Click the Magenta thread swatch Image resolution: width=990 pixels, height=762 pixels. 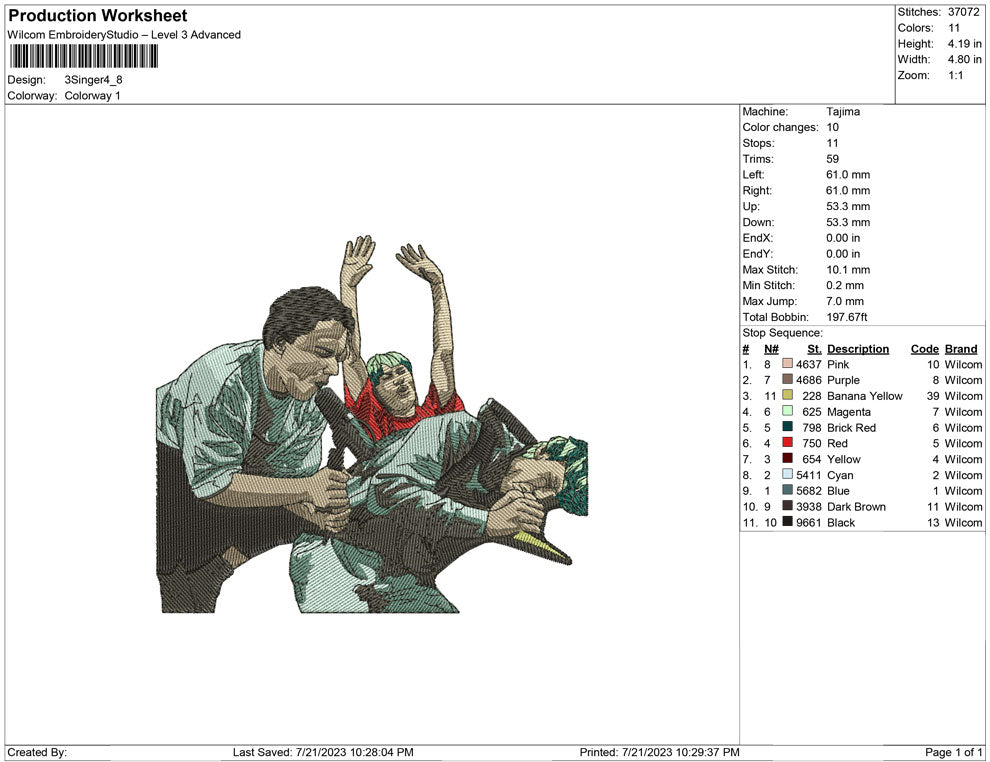pyautogui.click(x=787, y=411)
